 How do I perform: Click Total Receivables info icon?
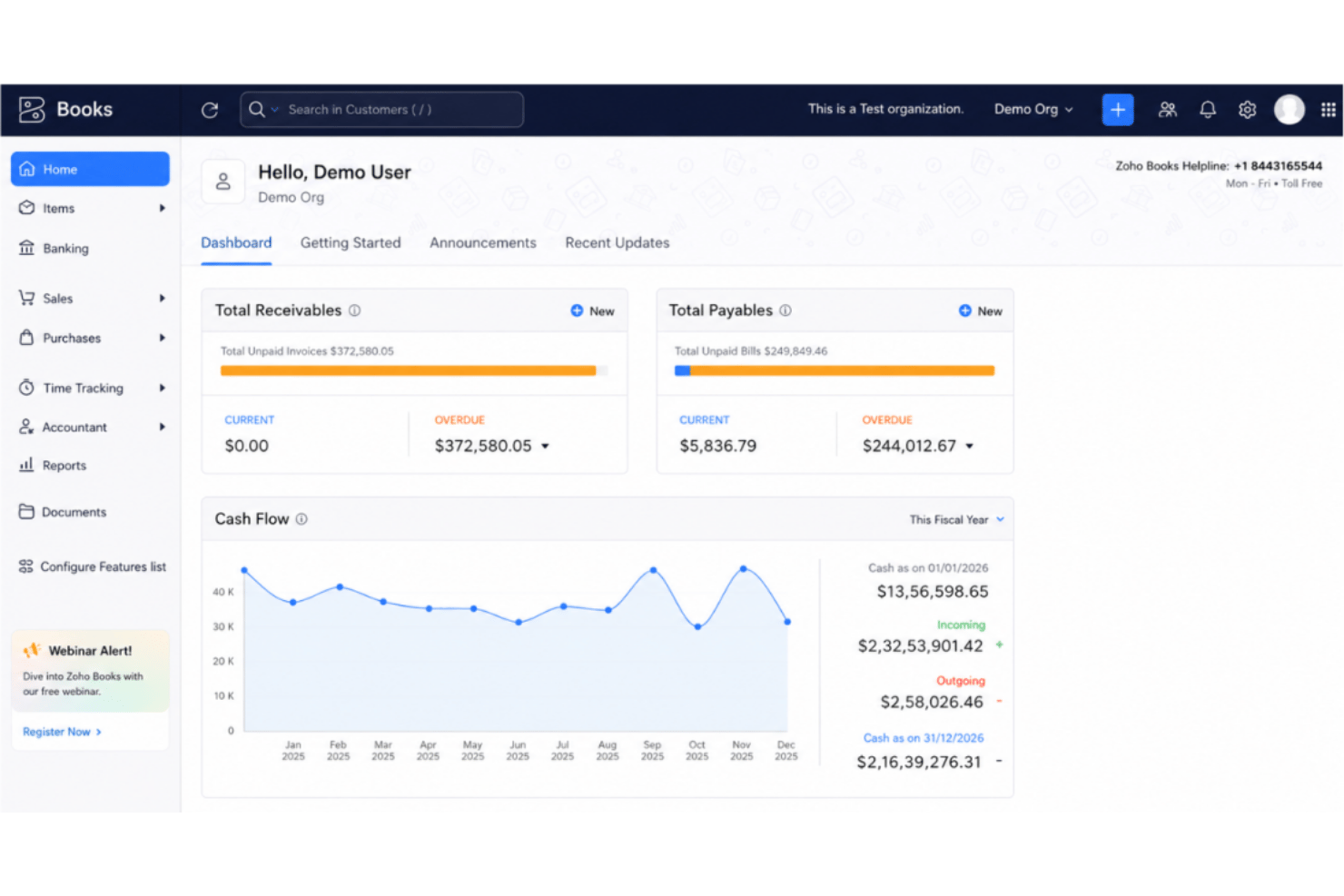[355, 310]
